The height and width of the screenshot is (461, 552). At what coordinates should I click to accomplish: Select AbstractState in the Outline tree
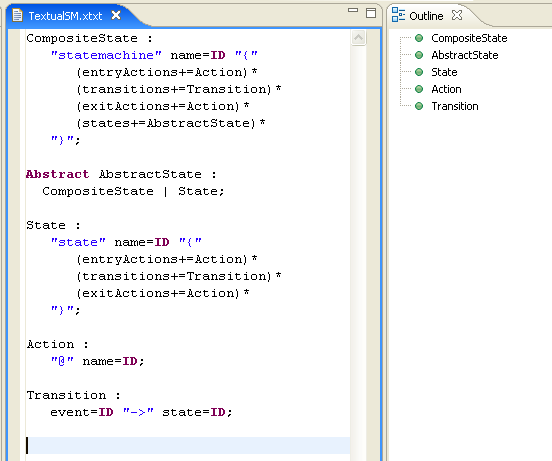click(465, 55)
